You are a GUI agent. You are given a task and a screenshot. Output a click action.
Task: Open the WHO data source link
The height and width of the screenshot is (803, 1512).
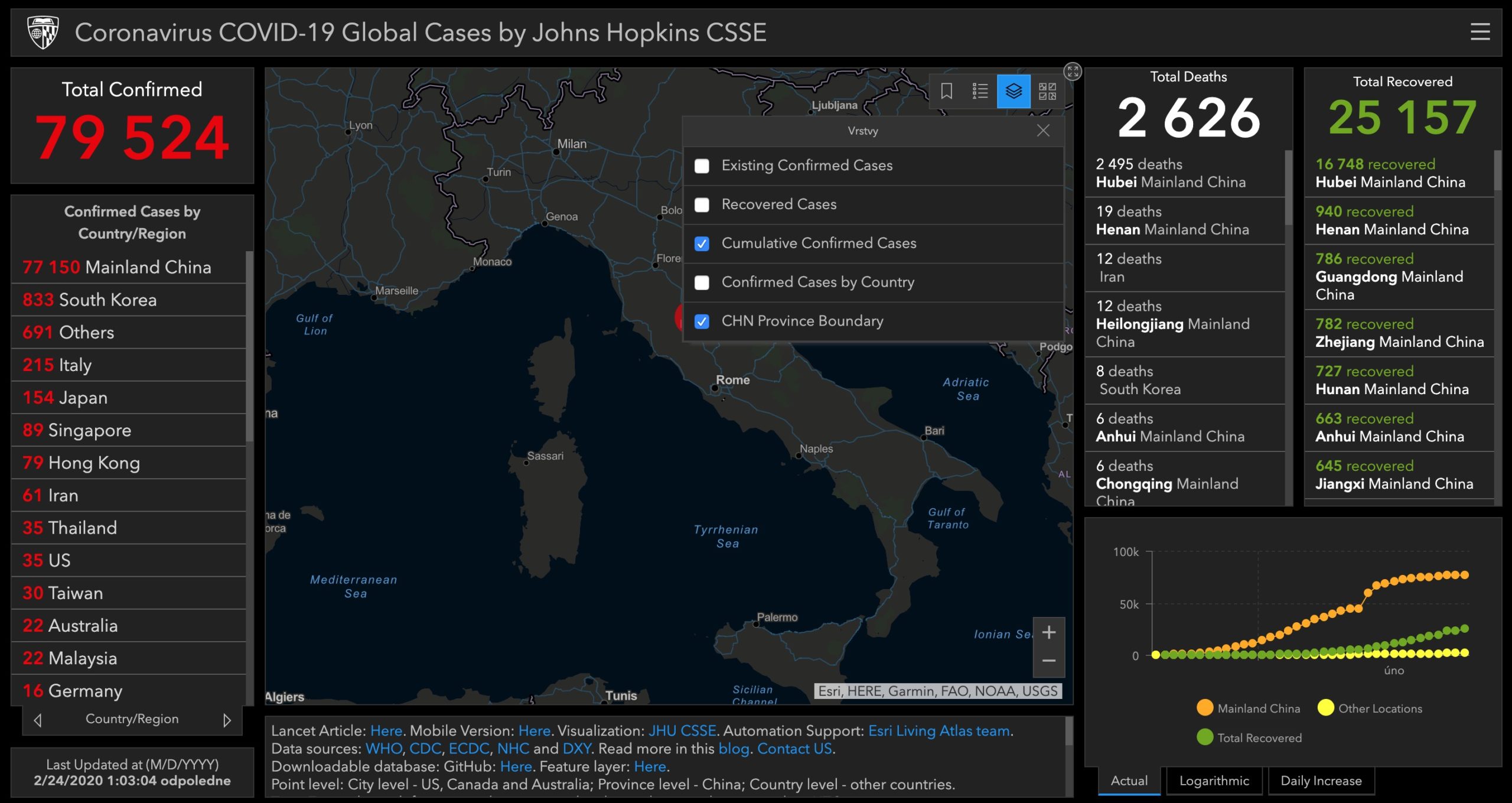point(384,749)
